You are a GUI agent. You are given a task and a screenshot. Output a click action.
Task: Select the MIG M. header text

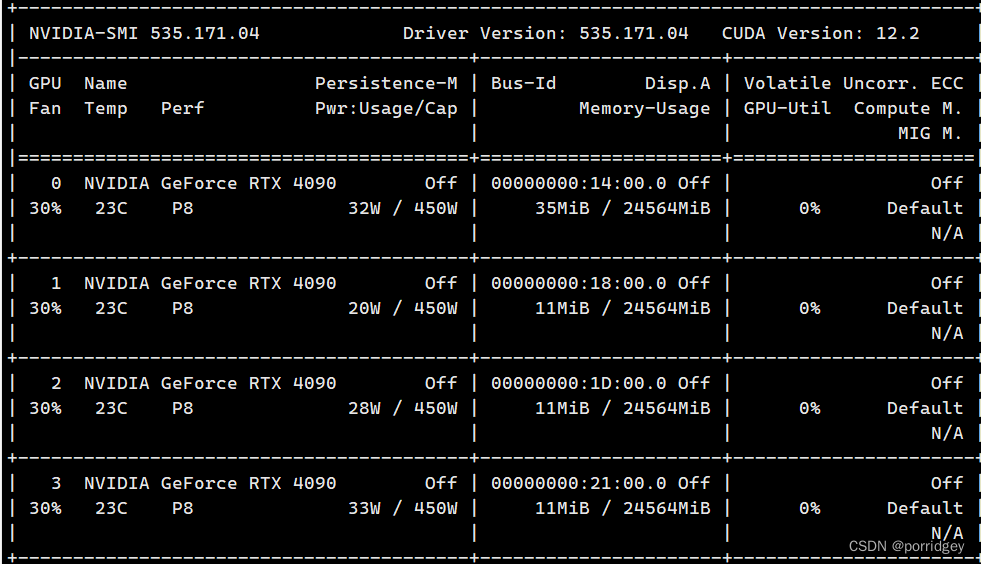coord(930,133)
